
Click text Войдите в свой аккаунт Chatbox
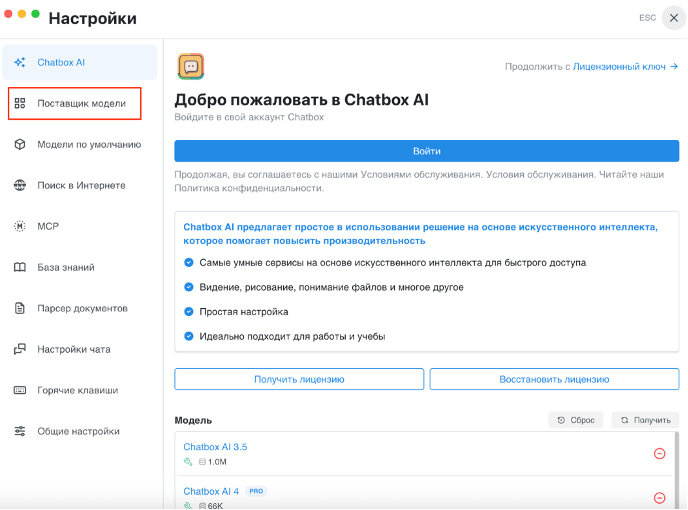point(249,117)
